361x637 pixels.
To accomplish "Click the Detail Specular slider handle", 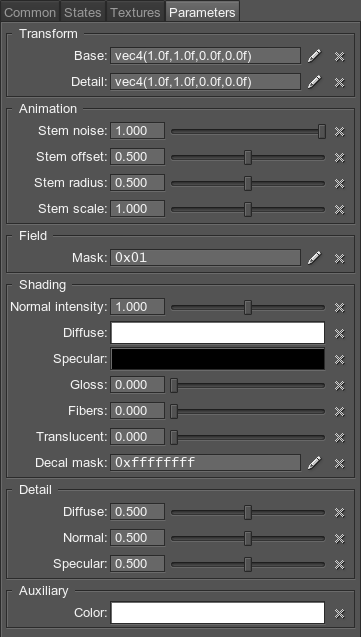I will (248, 565).
